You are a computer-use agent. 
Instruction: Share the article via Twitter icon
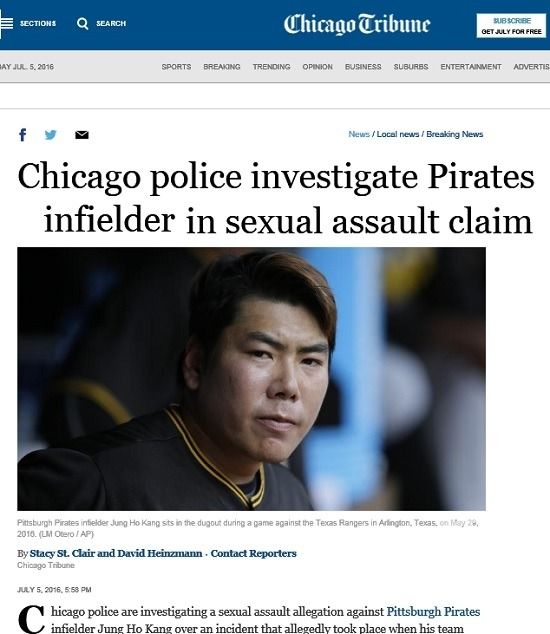(51, 135)
